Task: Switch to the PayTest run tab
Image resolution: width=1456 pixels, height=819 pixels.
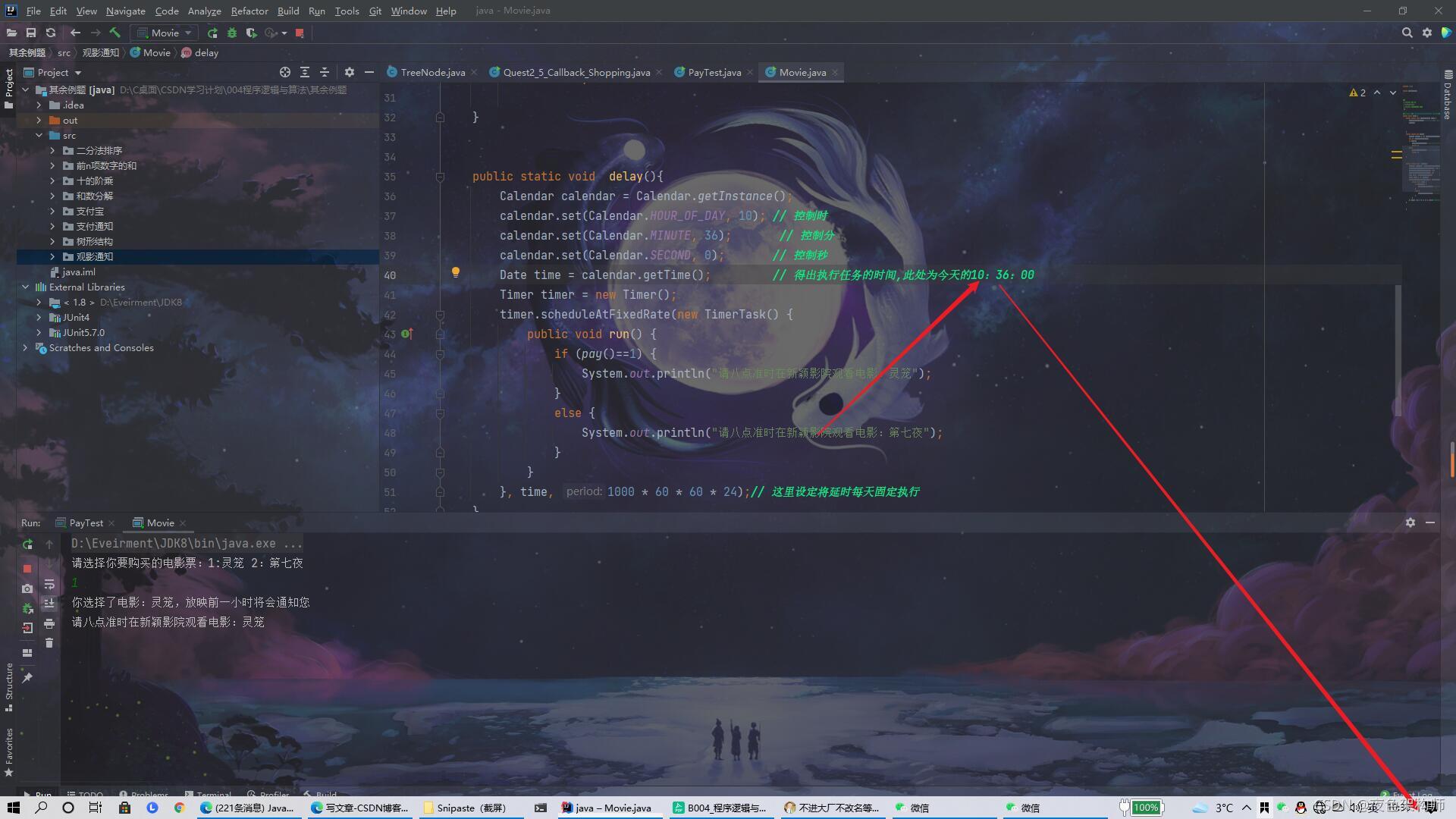Action: pyautogui.click(x=86, y=522)
